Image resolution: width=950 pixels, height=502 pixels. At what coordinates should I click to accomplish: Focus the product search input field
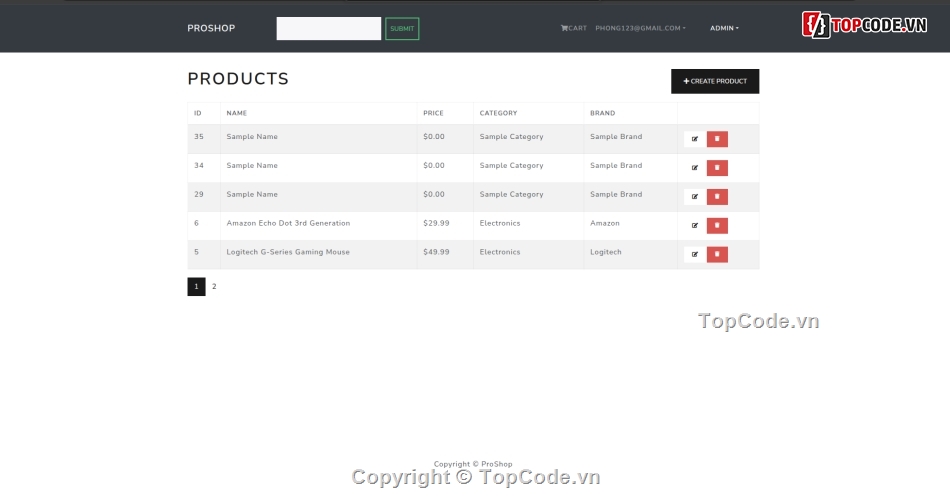point(328,29)
